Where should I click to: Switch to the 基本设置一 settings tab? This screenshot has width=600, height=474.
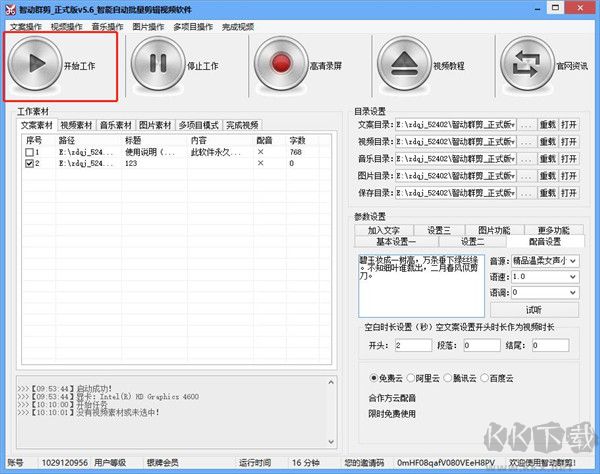[x=396, y=242]
